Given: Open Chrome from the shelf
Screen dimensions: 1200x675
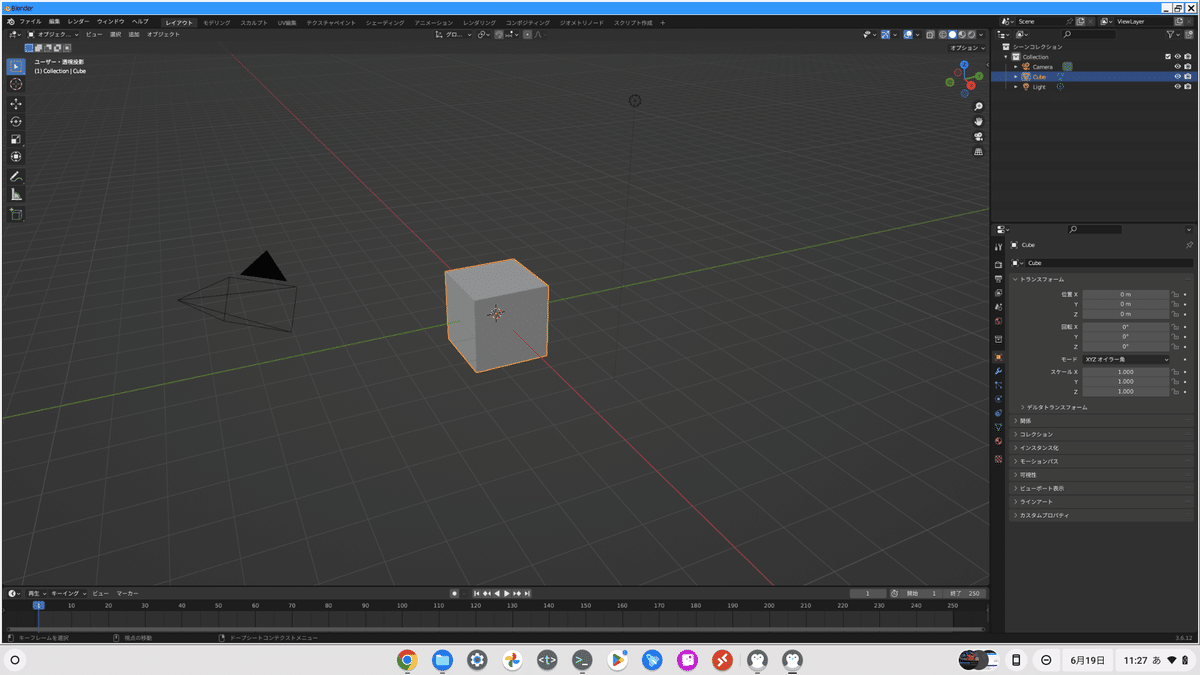Looking at the screenshot, I should (x=407, y=660).
